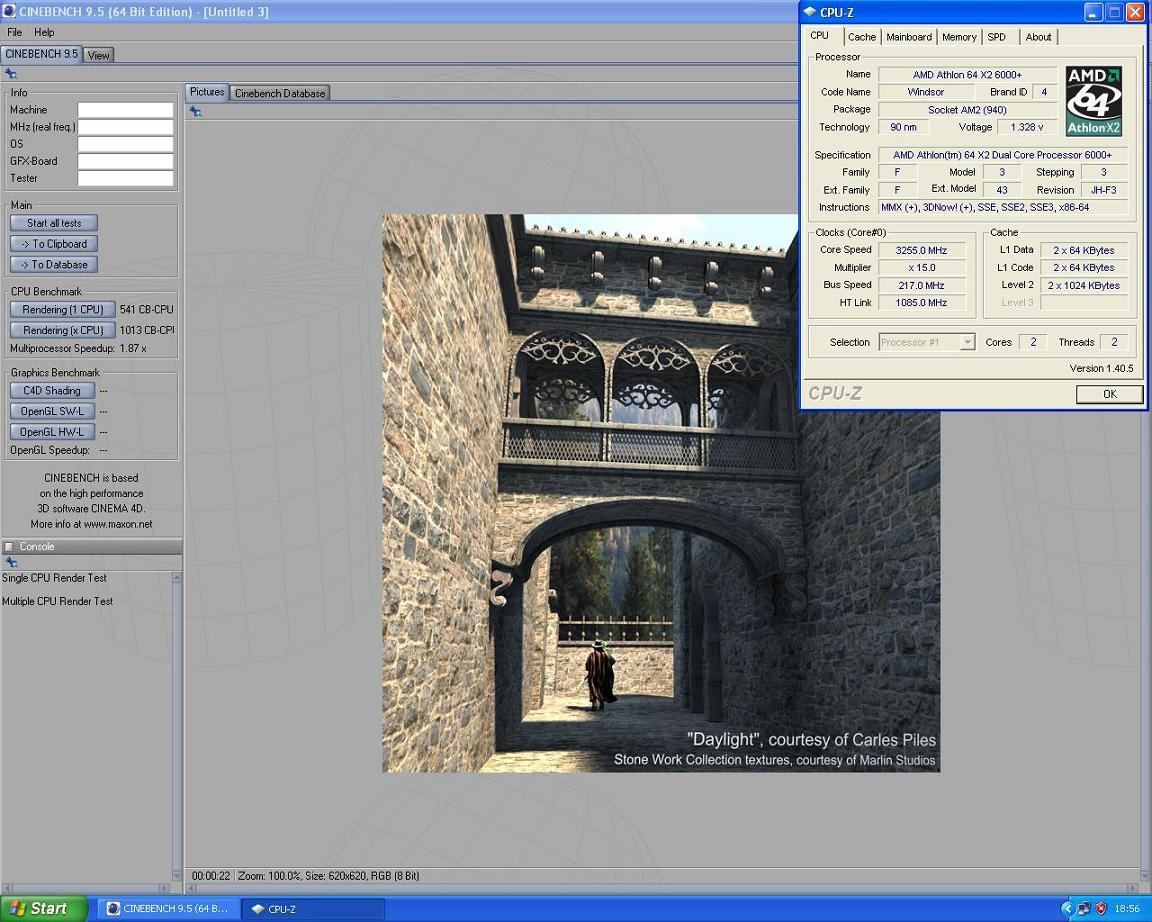Click the Machine input field
This screenshot has width=1152, height=922.
point(126,110)
